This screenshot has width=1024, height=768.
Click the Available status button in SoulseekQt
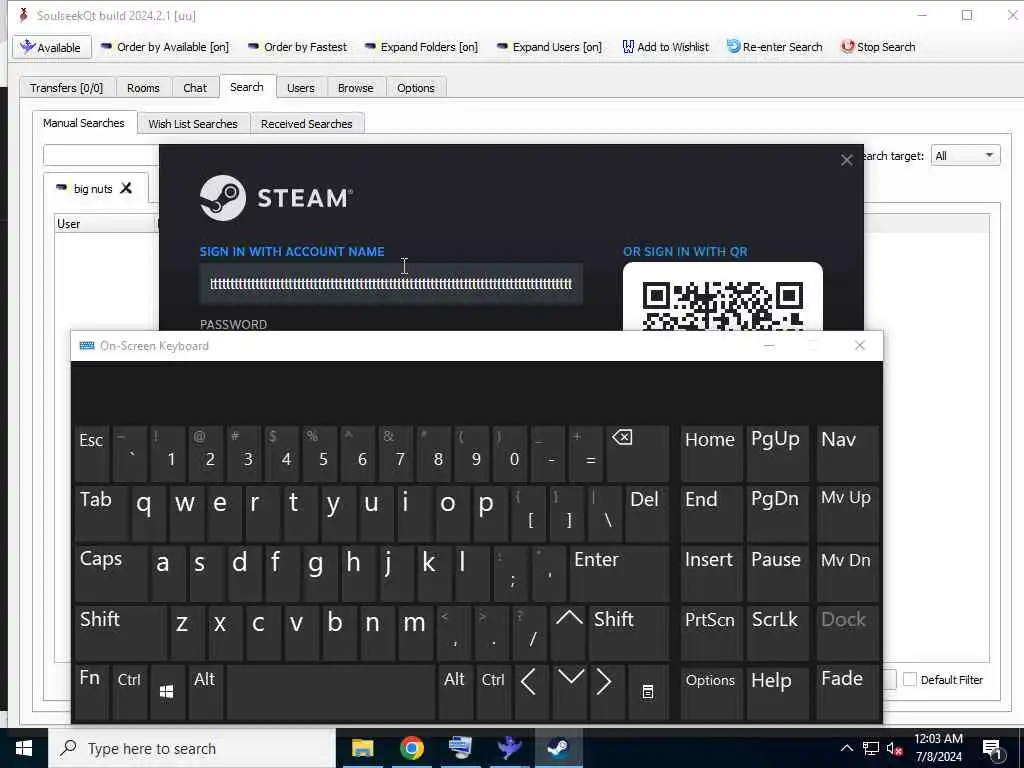[50, 47]
